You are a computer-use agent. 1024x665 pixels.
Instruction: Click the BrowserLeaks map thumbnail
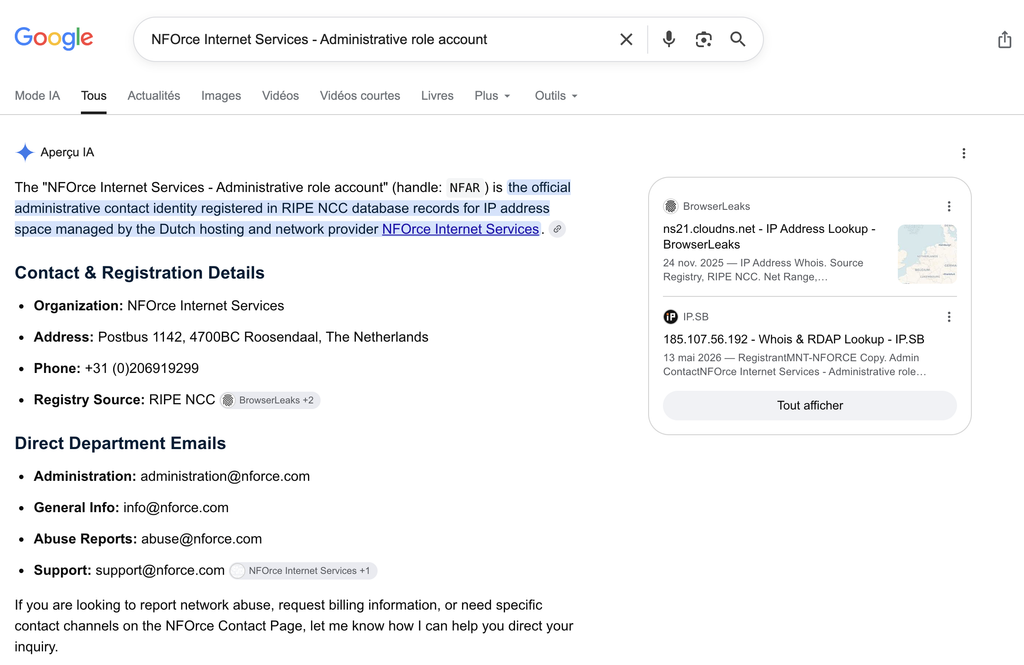tap(927, 253)
